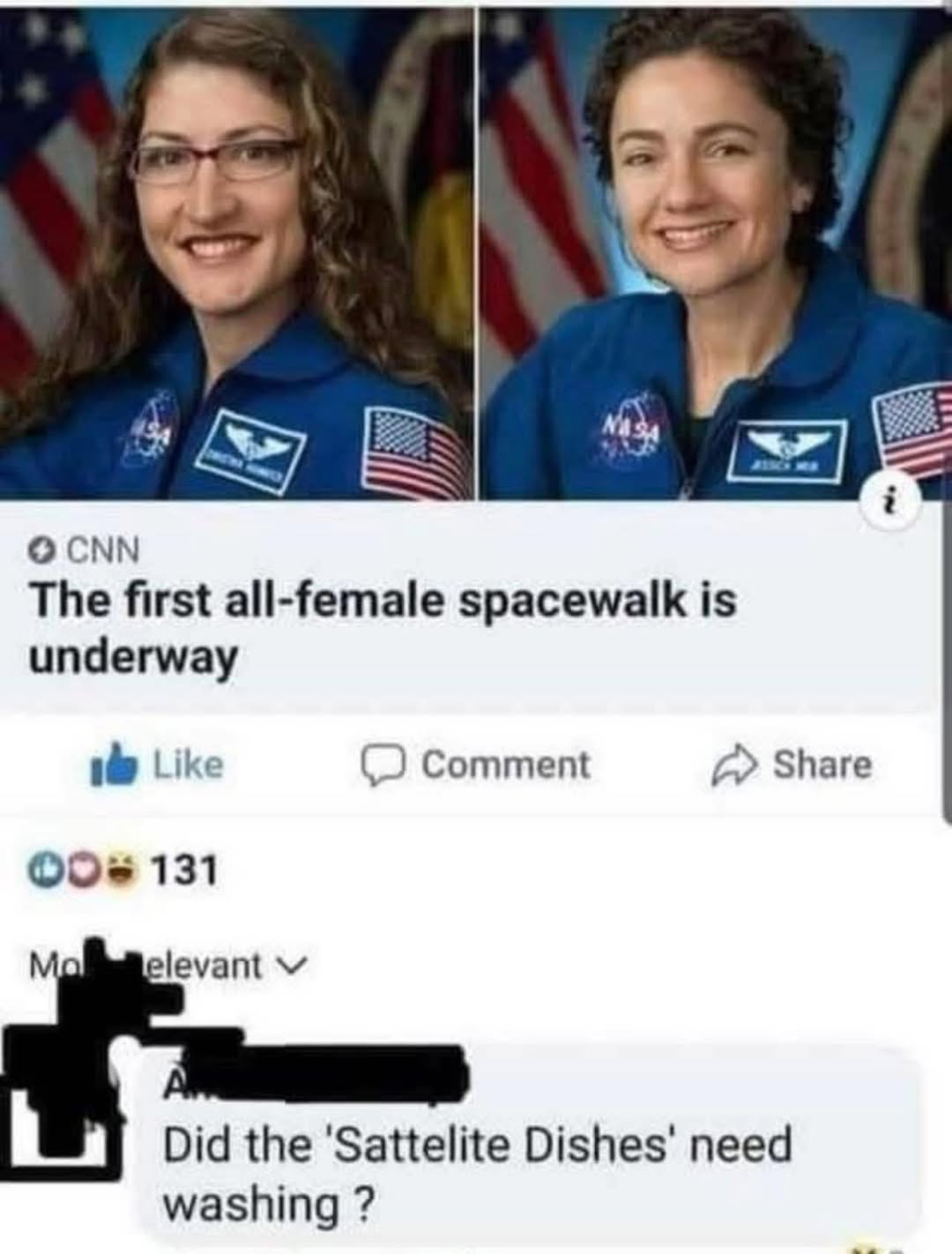Click the Comment button text

(507, 765)
